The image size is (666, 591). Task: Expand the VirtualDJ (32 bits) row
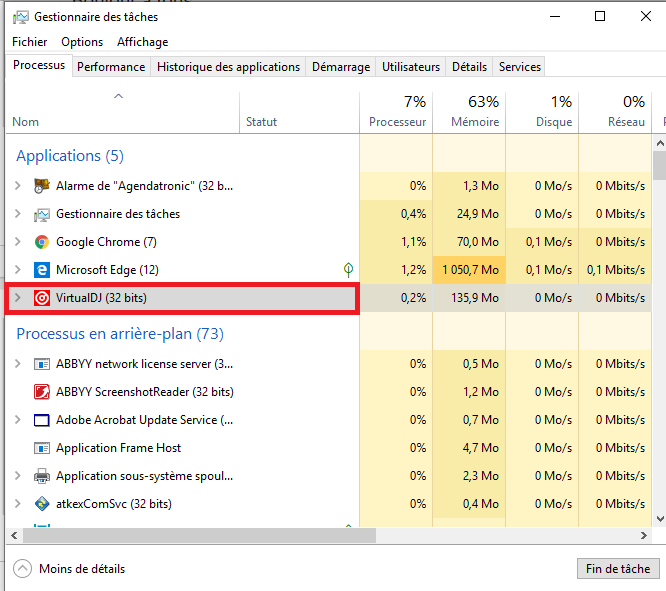click(x=17, y=298)
